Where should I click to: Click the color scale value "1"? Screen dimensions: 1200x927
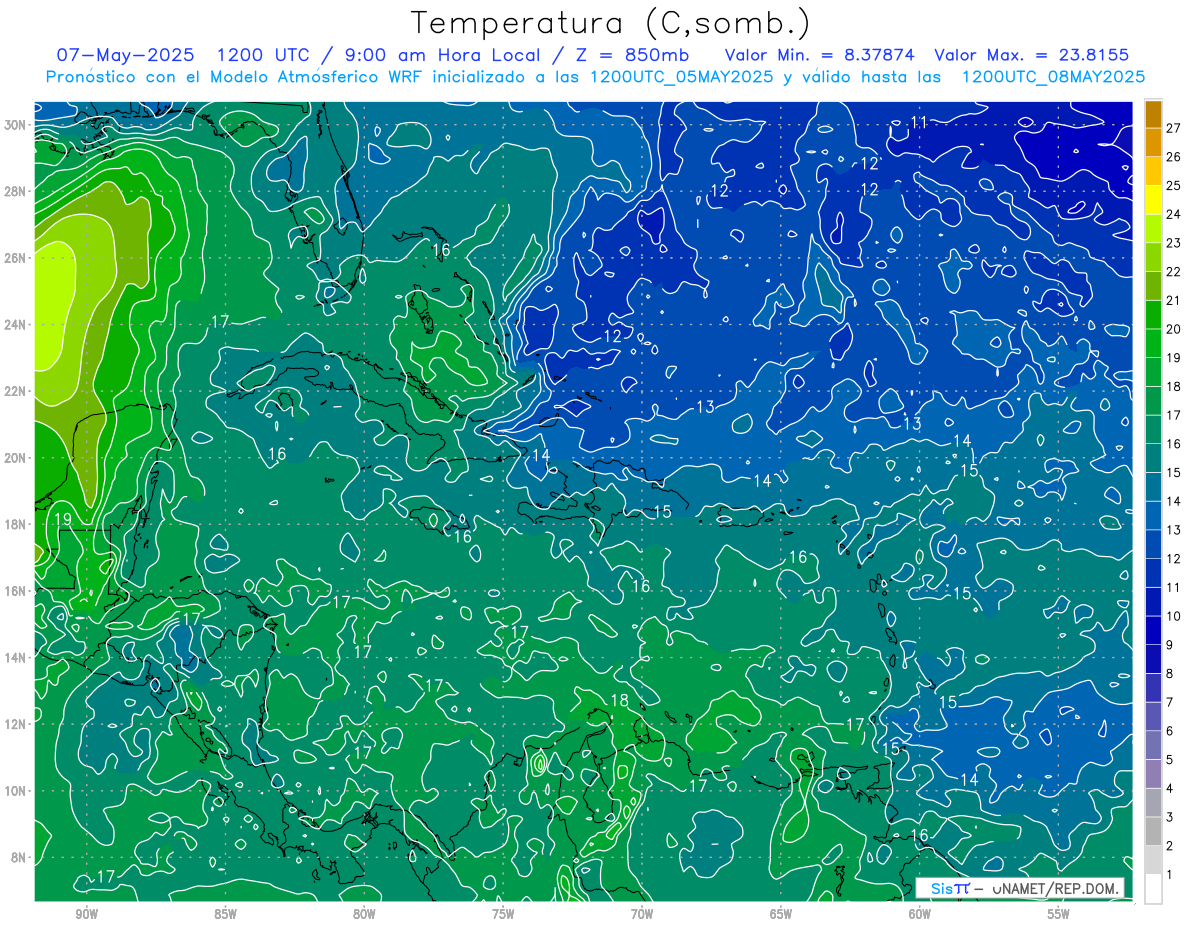(x=1170, y=875)
